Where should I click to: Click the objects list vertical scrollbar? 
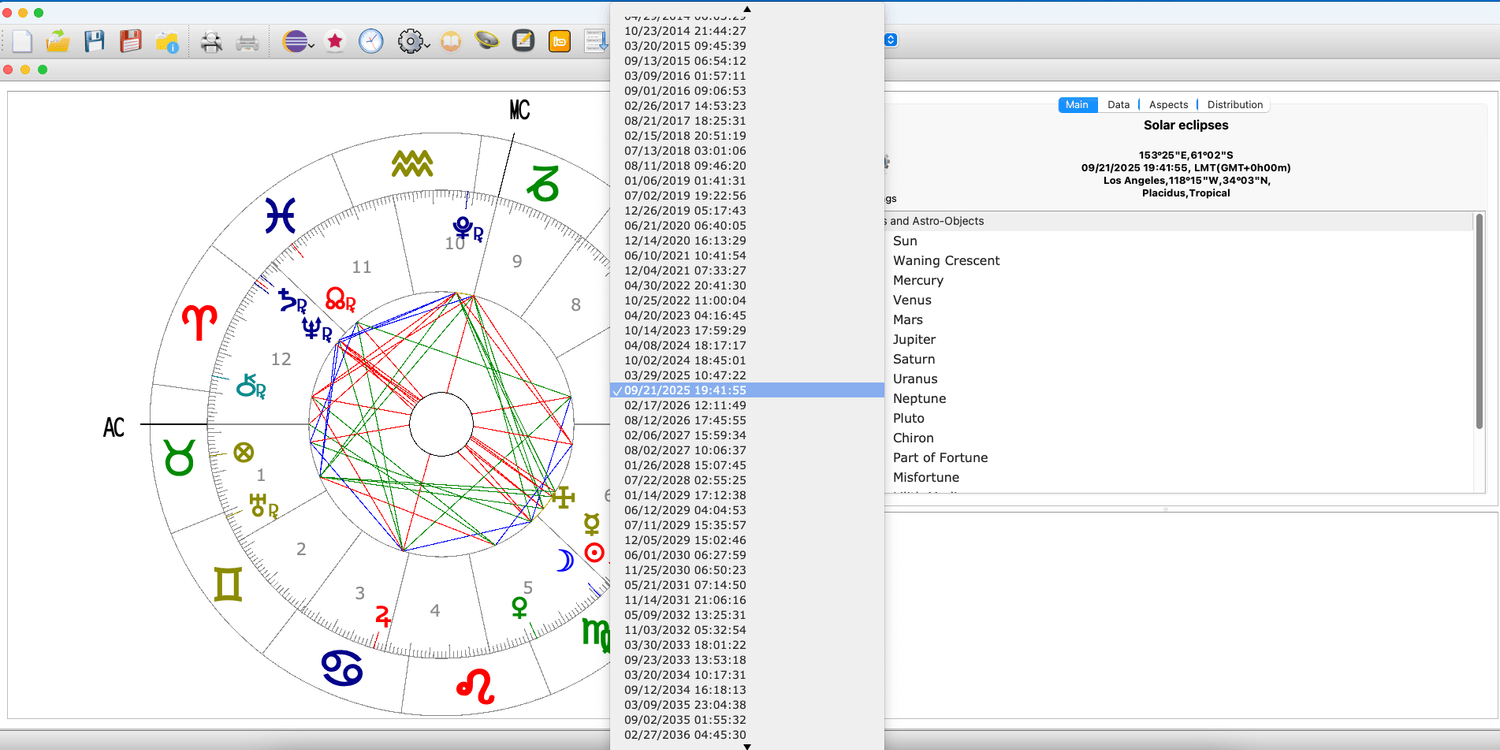click(x=1479, y=320)
